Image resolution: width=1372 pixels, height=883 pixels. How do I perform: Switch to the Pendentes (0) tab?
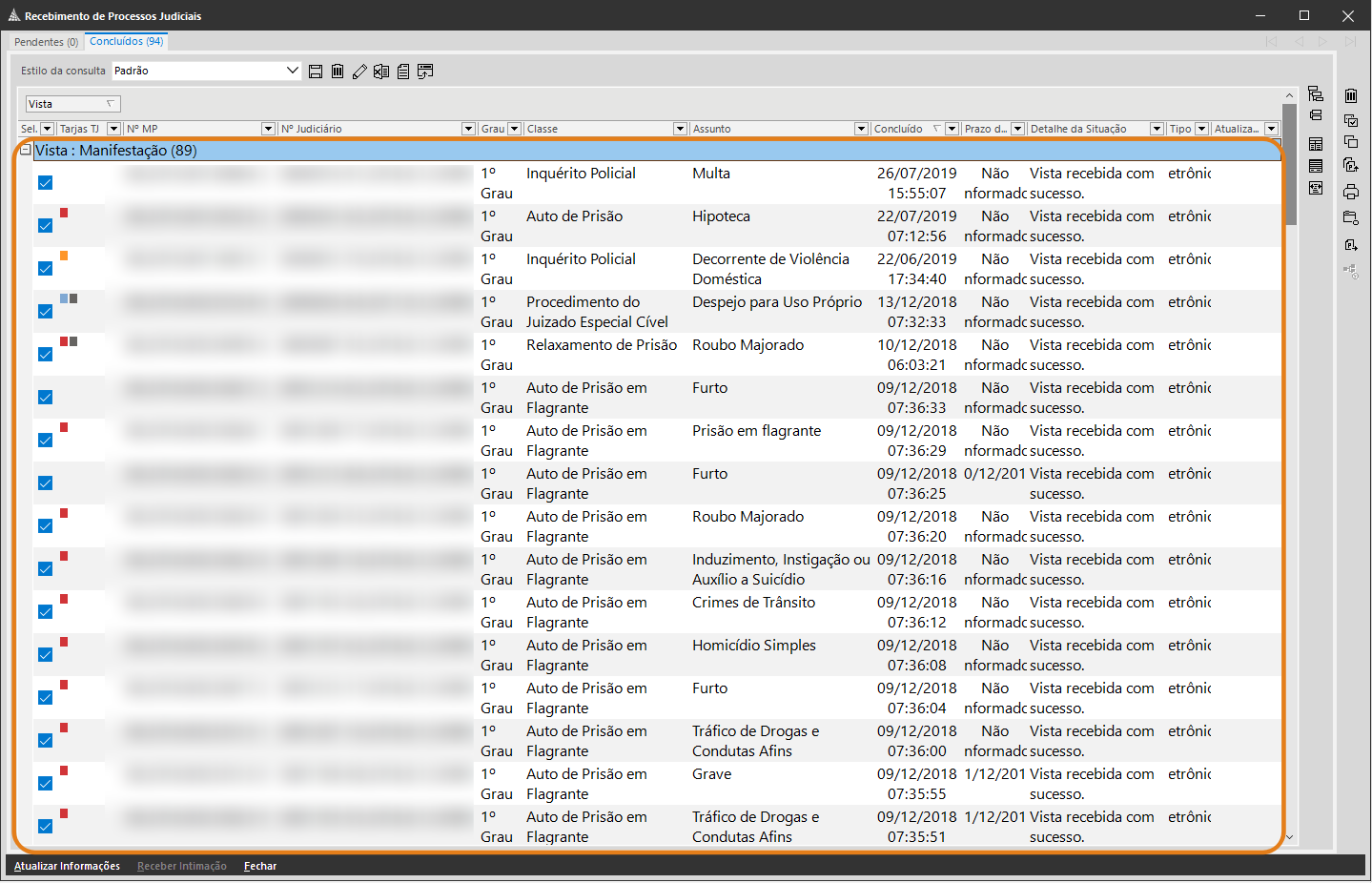(x=46, y=42)
